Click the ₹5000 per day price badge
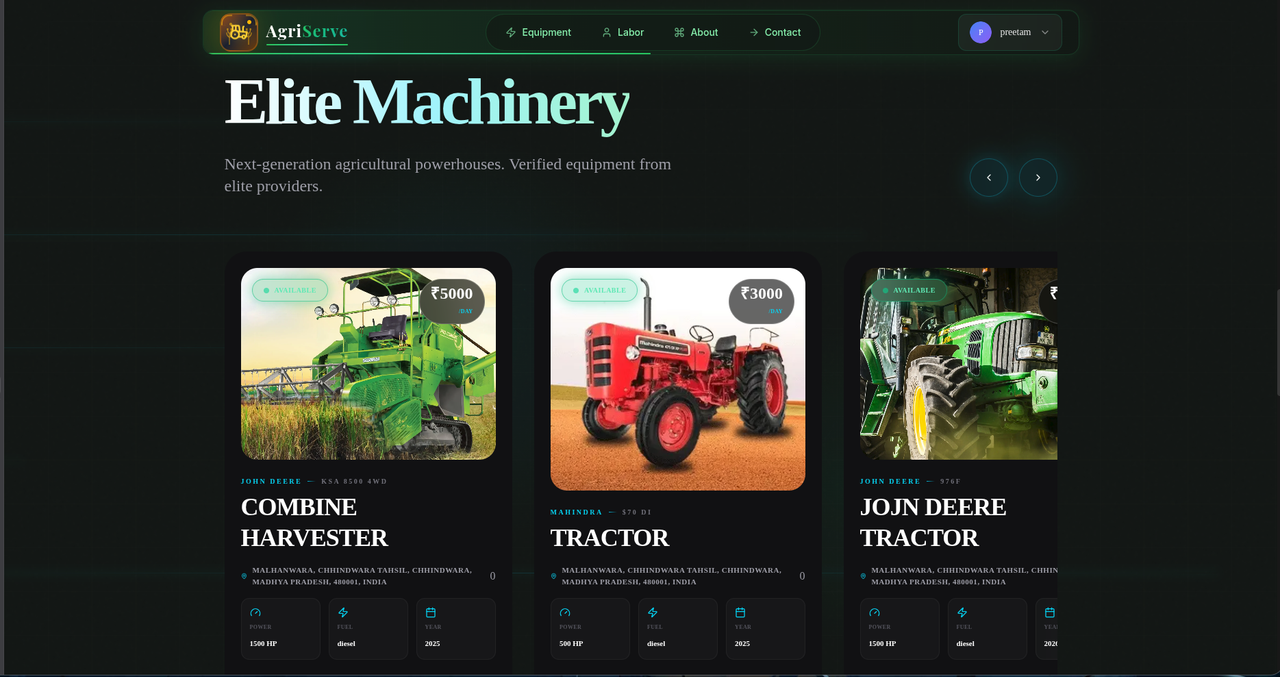Screen dimensions: 1280x677 tap(452, 301)
